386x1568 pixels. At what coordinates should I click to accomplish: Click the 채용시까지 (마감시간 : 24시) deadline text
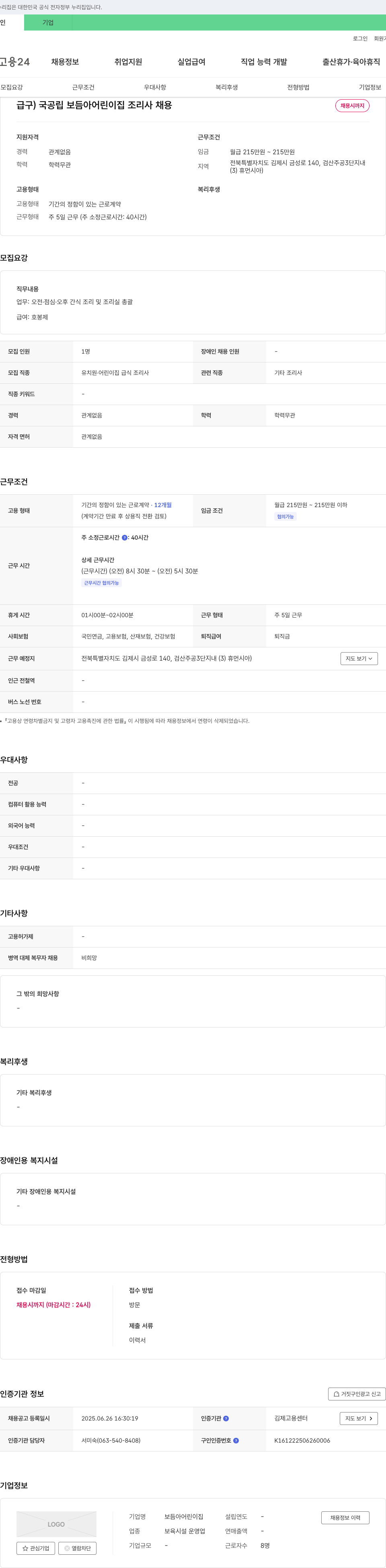53,1304
